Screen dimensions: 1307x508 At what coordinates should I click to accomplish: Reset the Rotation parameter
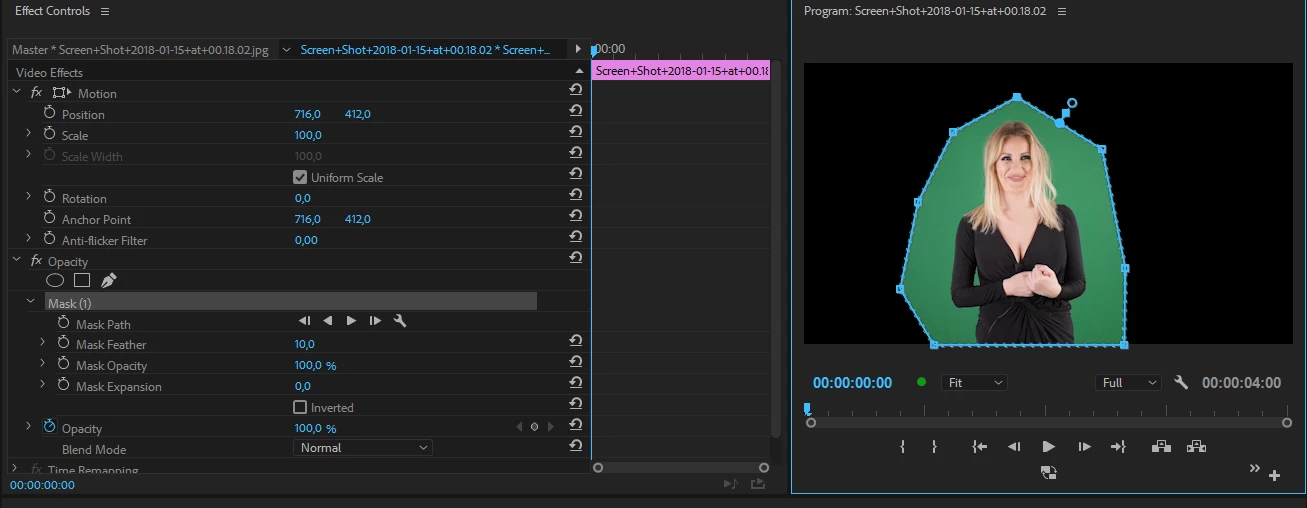[576, 195]
